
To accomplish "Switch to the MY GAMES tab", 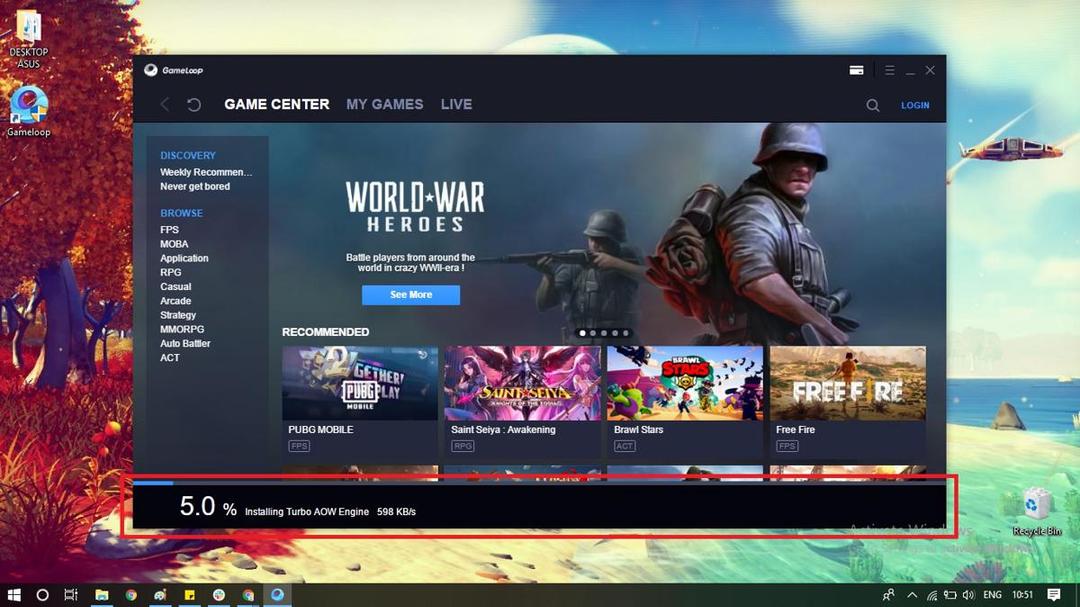I will [x=384, y=105].
